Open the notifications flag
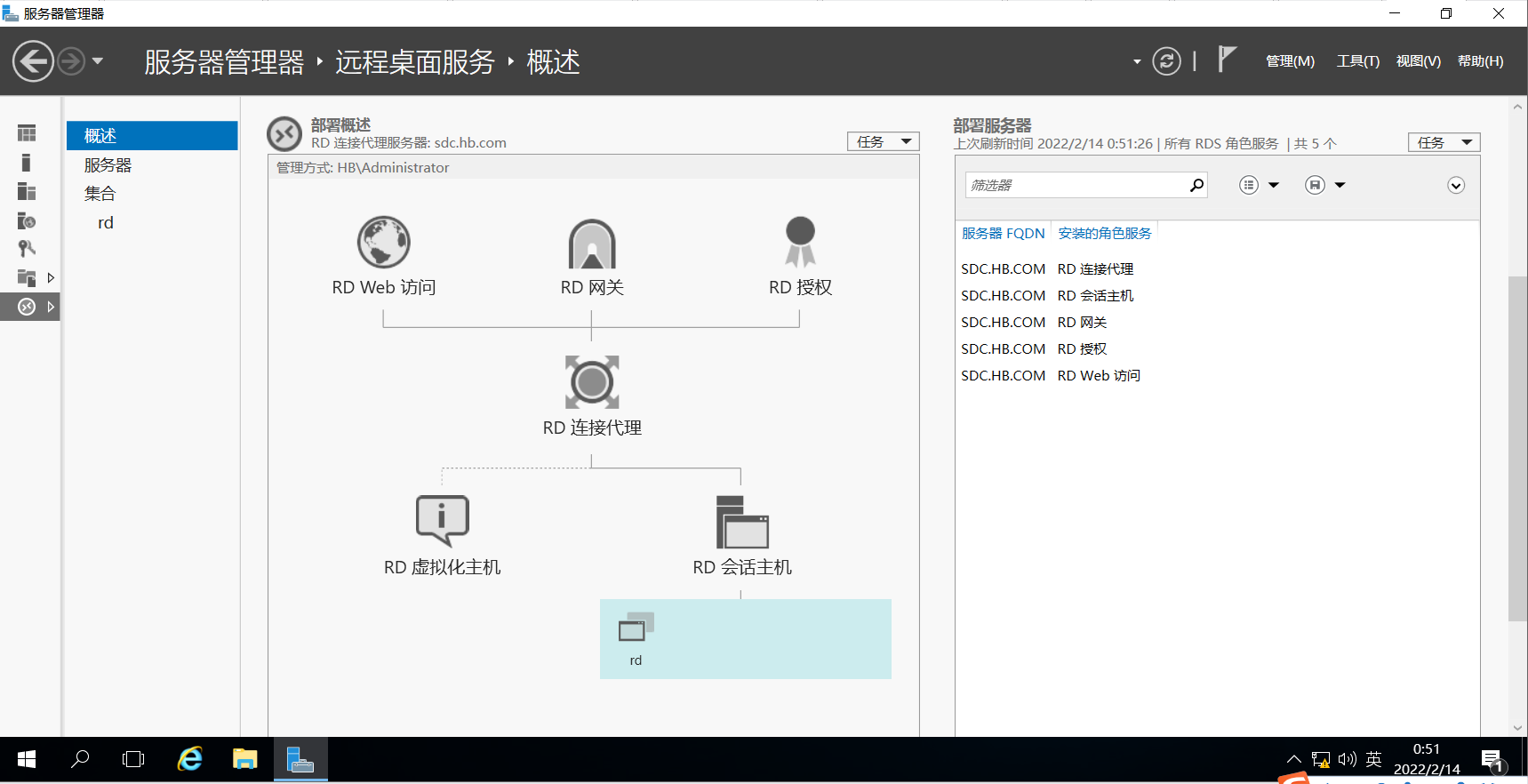 [1227, 60]
